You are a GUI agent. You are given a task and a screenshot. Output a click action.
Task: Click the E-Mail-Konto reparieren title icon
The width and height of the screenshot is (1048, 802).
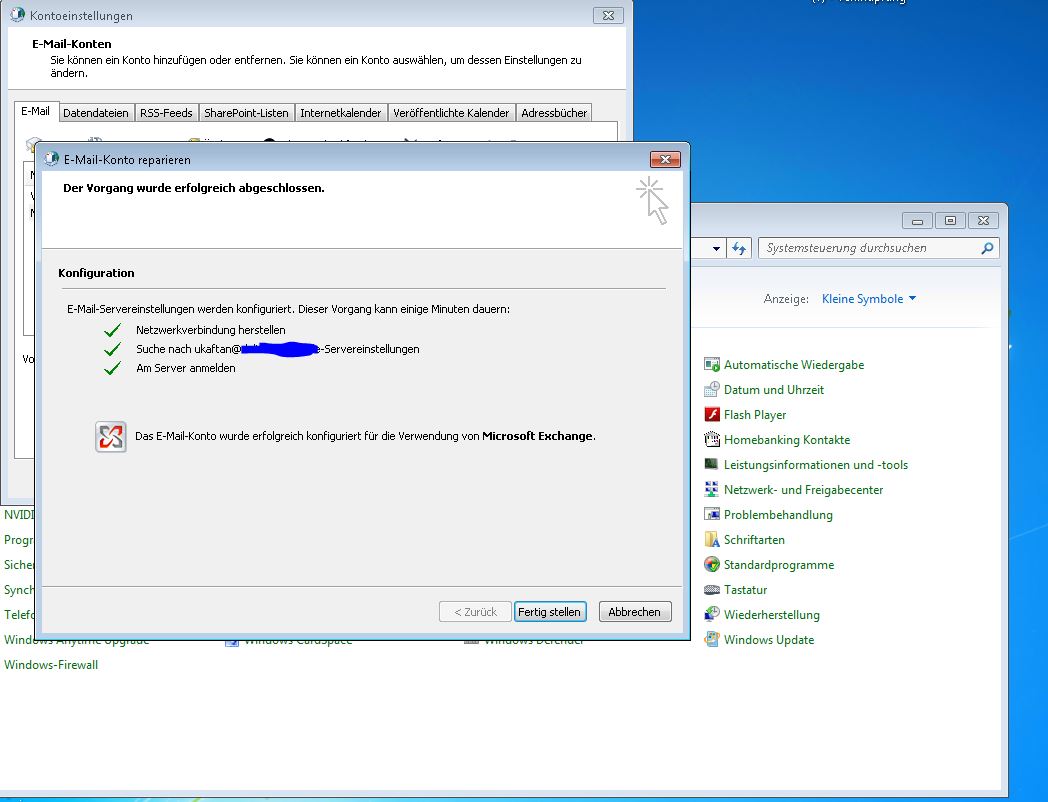tap(51, 159)
